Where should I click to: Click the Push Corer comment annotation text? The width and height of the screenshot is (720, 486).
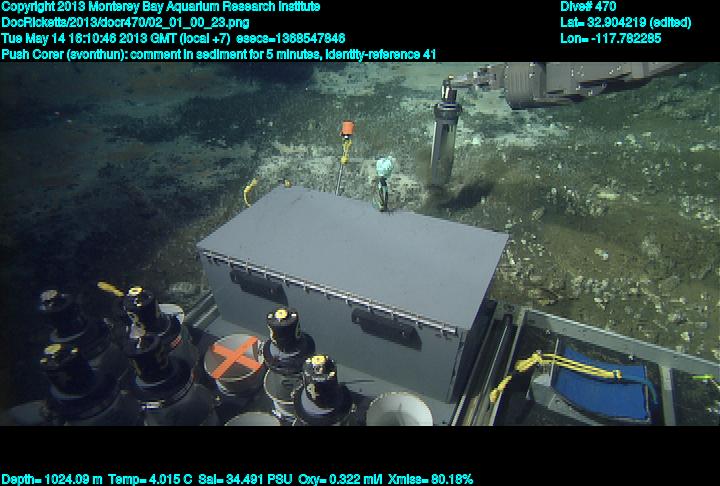click(219, 55)
